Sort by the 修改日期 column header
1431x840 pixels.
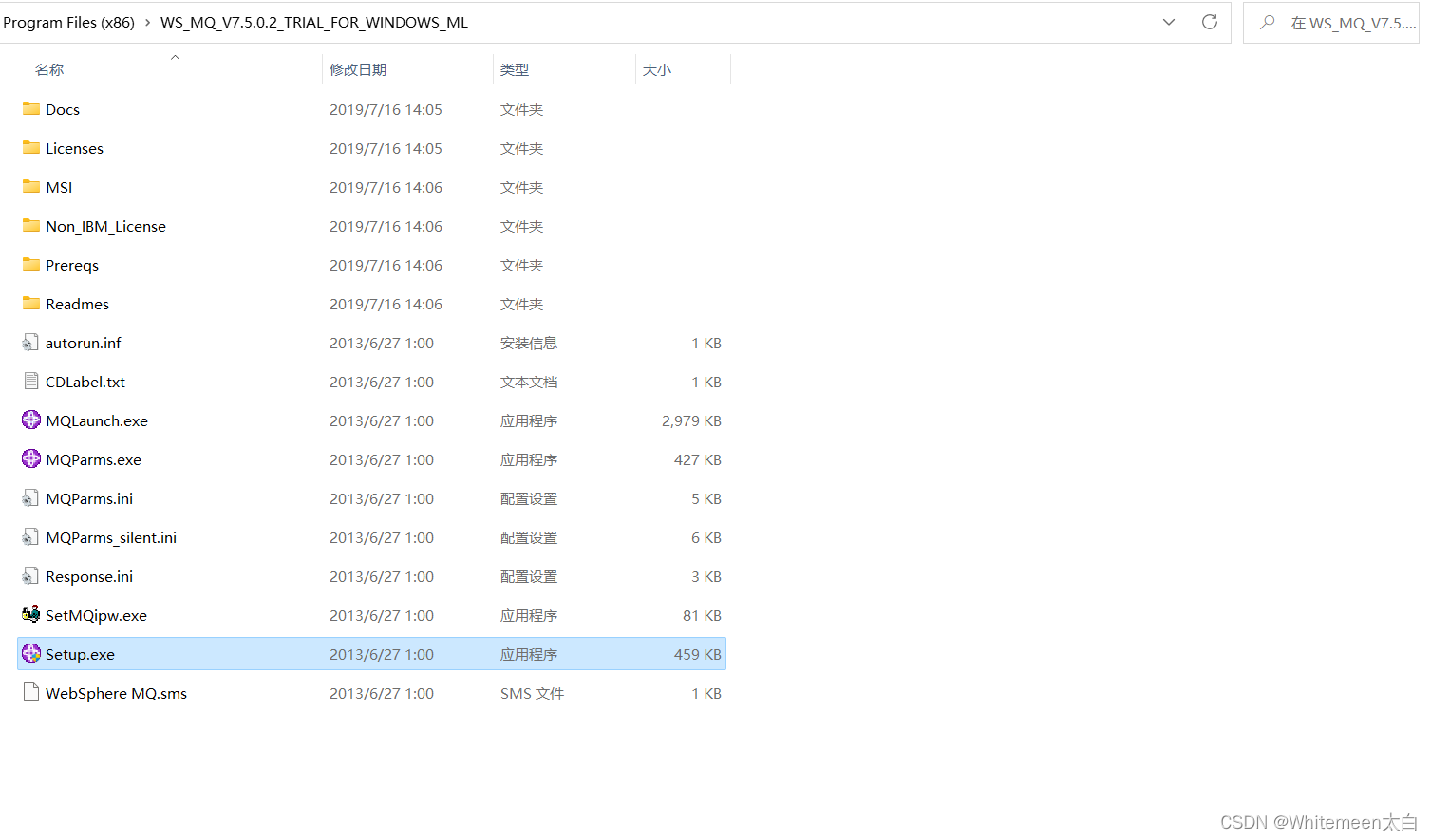358,69
